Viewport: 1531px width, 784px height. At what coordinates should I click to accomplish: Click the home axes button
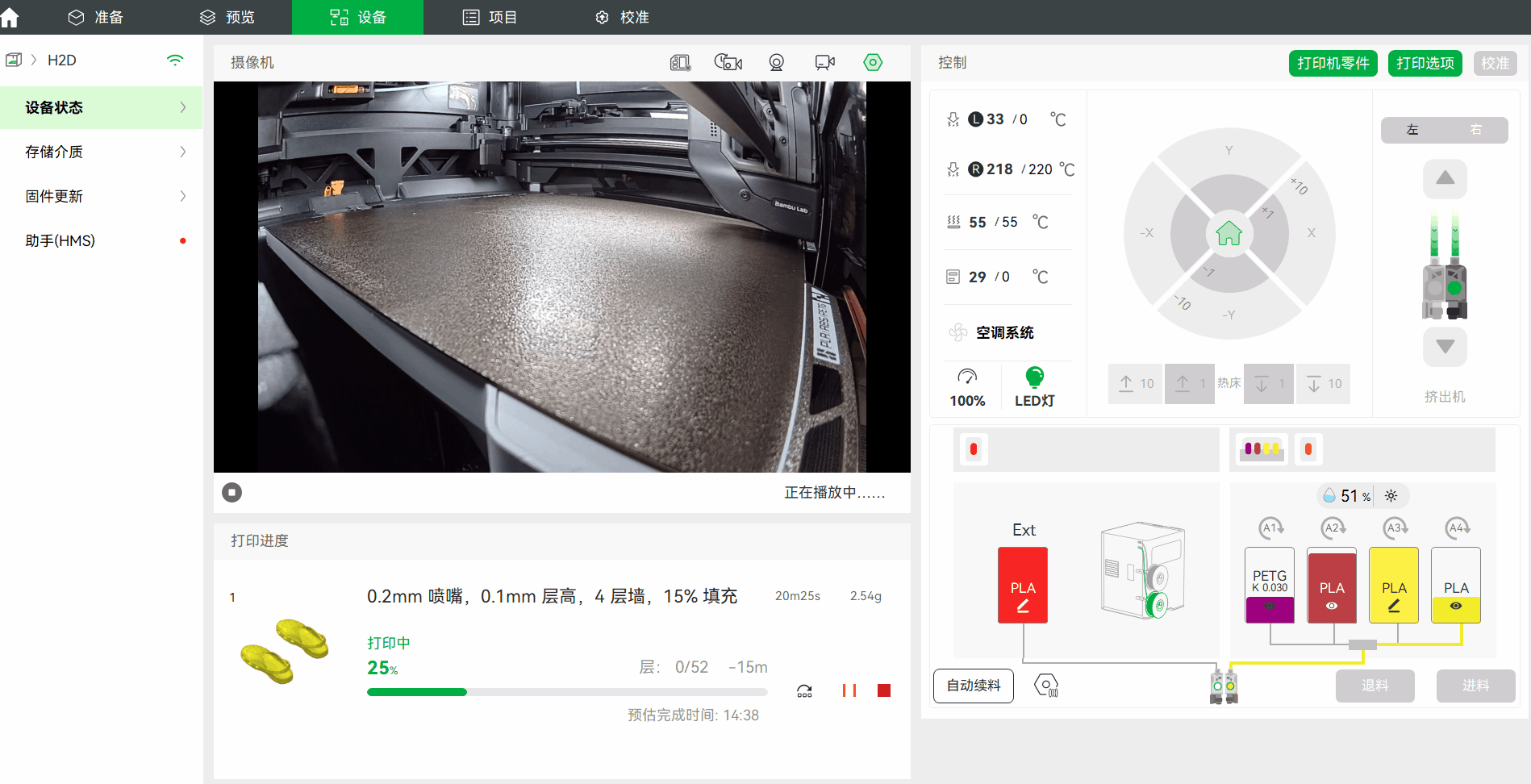(1229, 234)
